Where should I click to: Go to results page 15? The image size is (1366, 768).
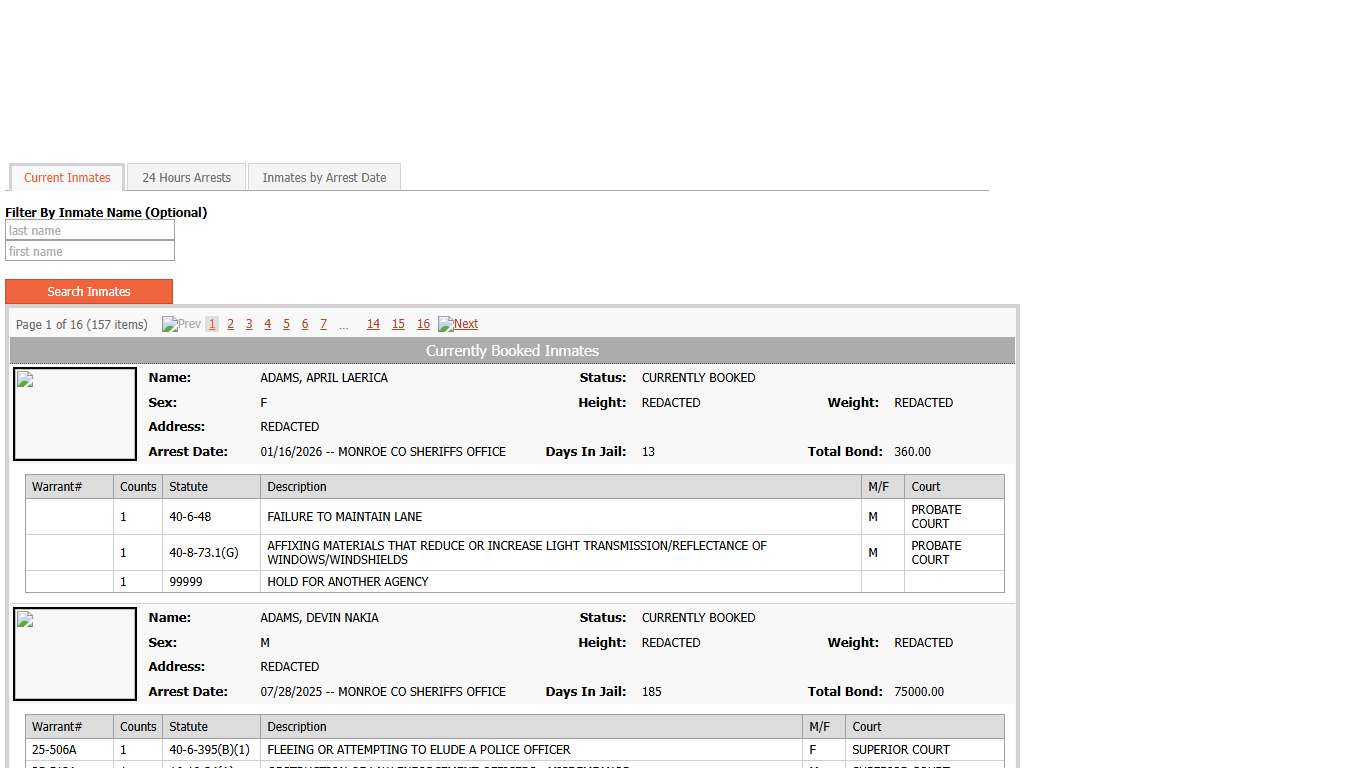click(x=398, y=324)
